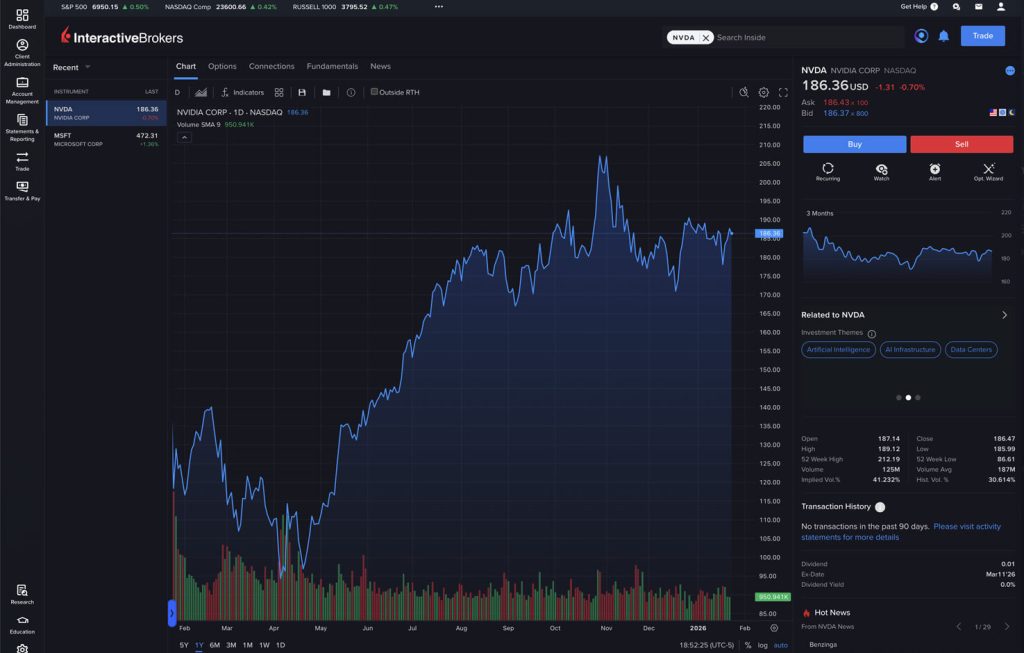The image size is (1024, 653).
Task: Click the Alert alarm clock icon
Action: click(934, 171)
